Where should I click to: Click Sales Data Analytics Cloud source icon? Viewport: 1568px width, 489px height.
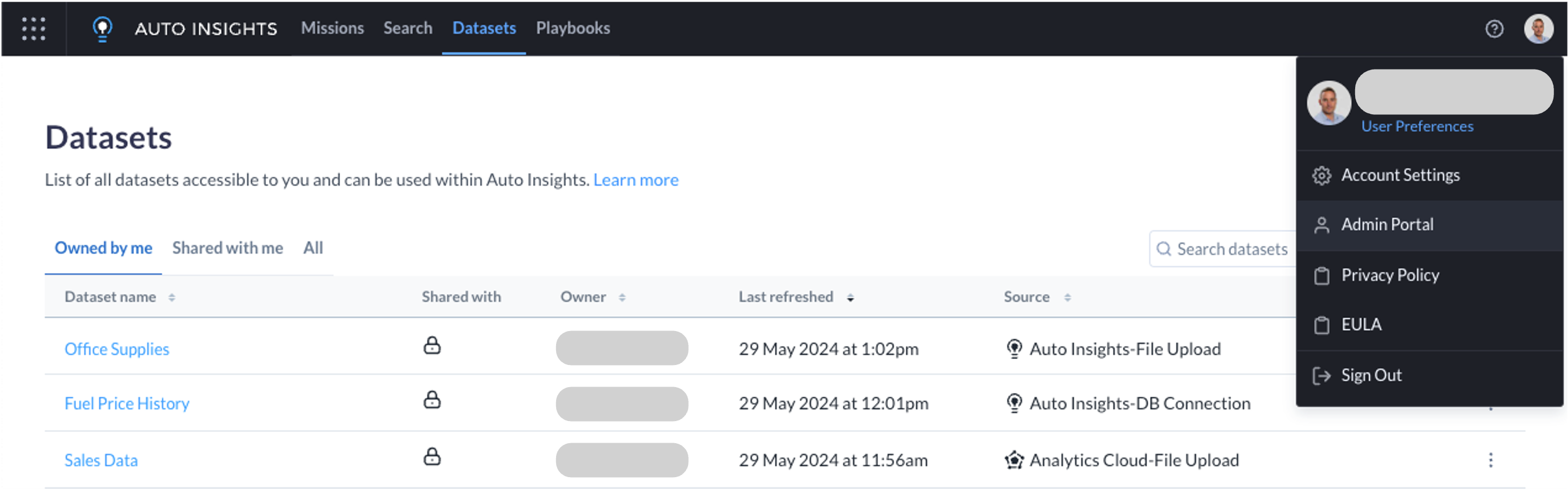pyautogui.click(x=1014, y=460)
